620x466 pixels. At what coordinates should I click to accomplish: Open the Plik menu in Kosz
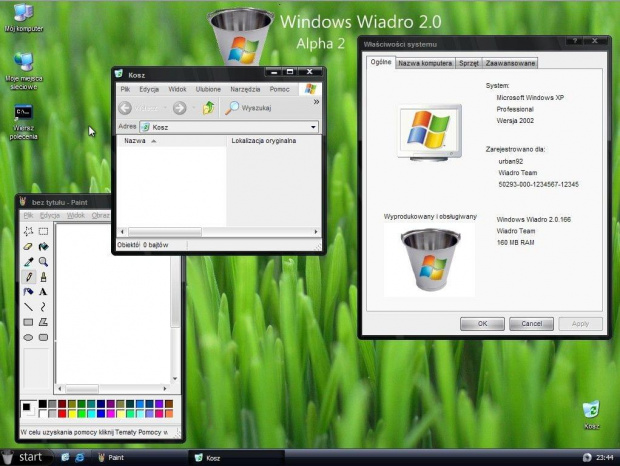[125, 89]
